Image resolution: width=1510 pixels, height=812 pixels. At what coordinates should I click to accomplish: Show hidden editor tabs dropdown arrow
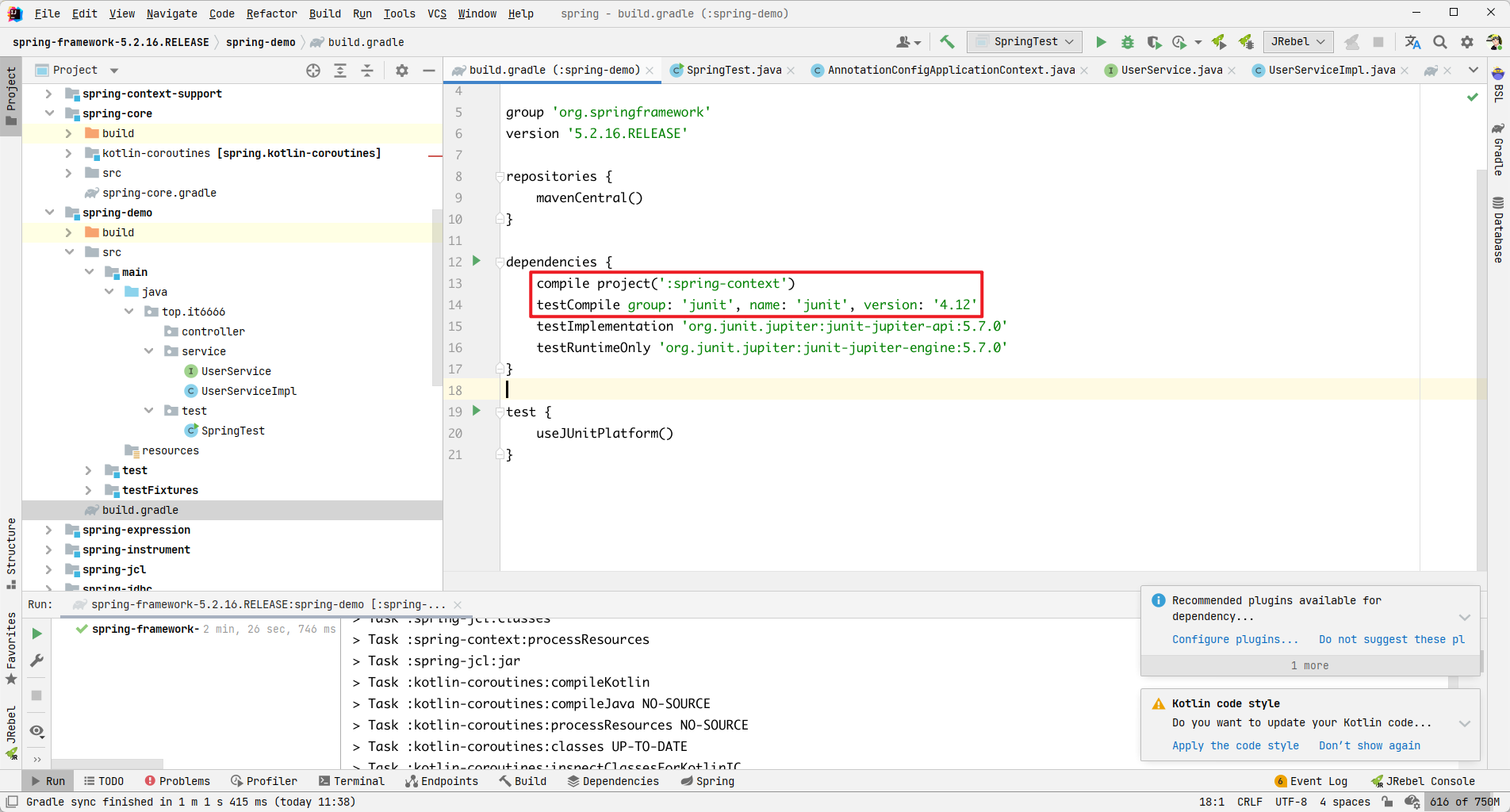1473,71
